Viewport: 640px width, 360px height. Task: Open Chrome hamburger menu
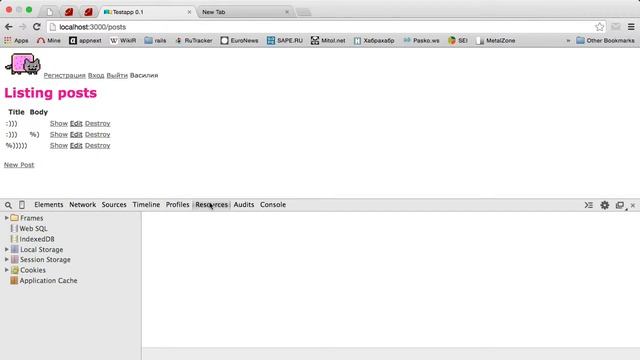[x=631, y=27]
